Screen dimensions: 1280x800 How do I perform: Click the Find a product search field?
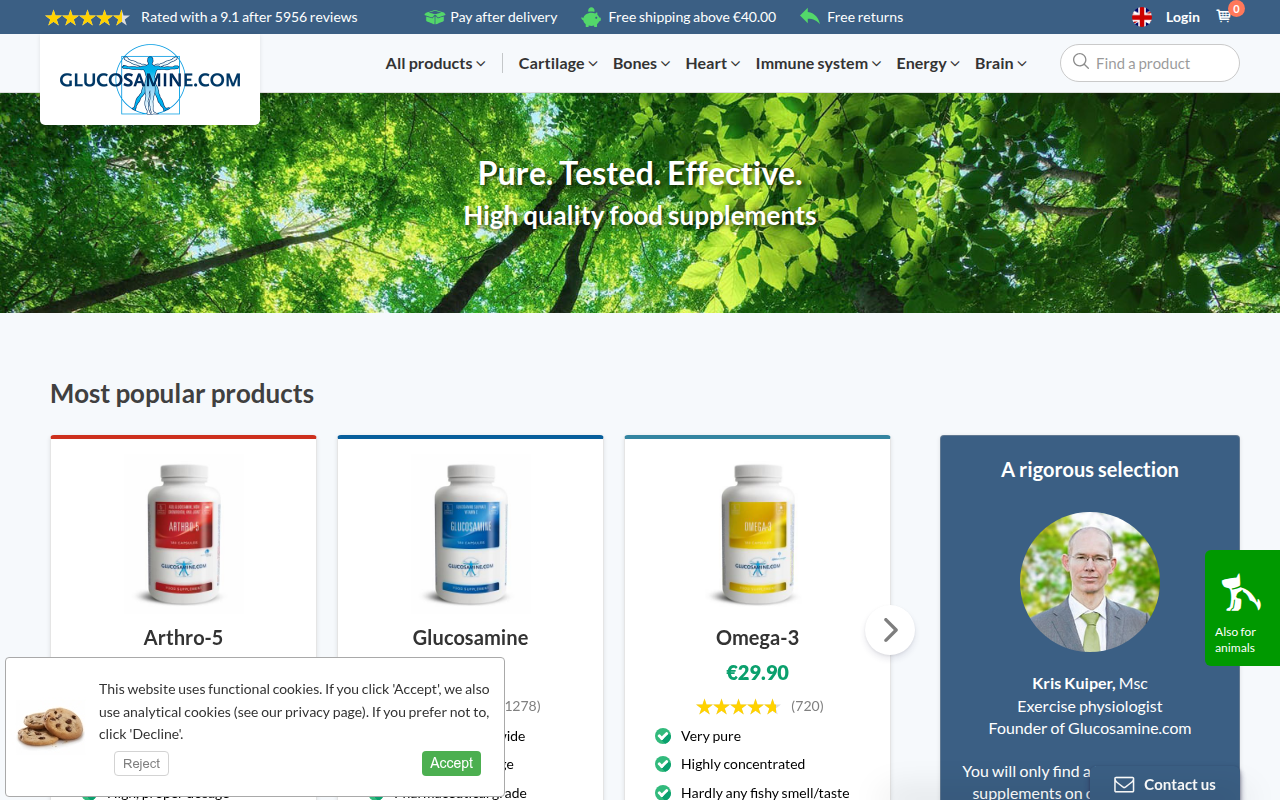pyautogui.click(x=1150, y=63)
